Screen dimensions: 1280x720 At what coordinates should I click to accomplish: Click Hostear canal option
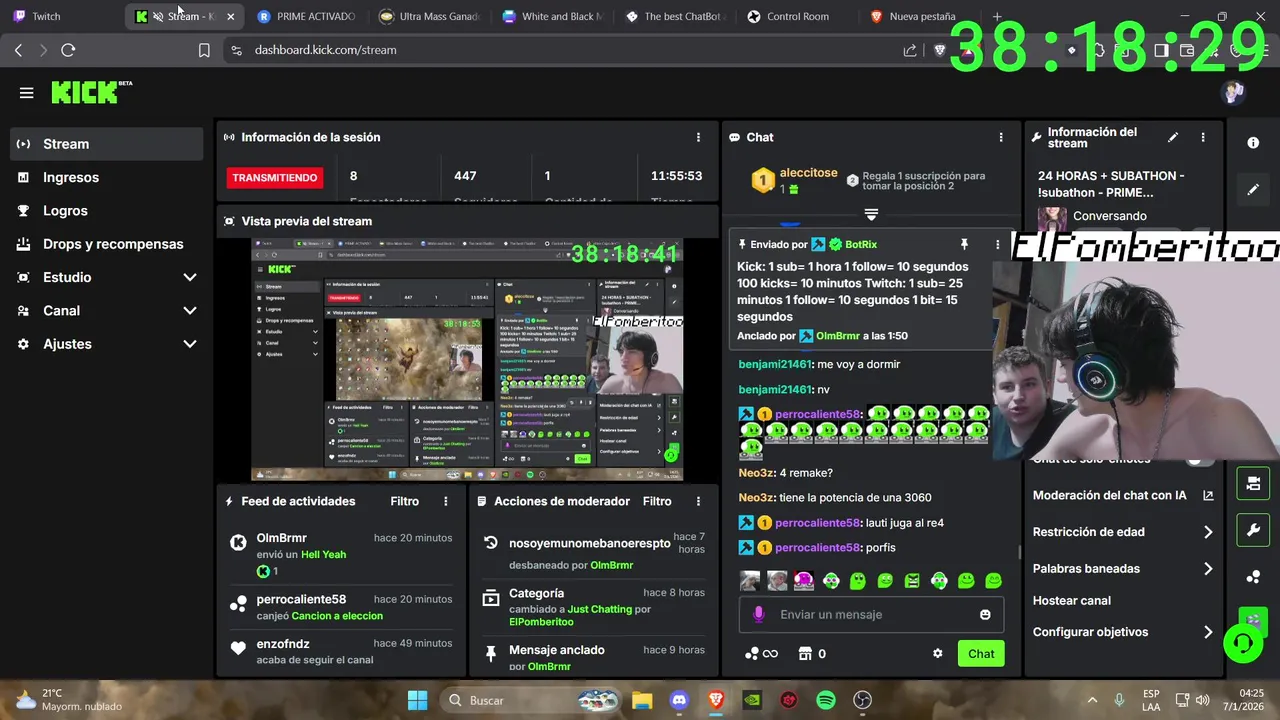(1072, 600)
